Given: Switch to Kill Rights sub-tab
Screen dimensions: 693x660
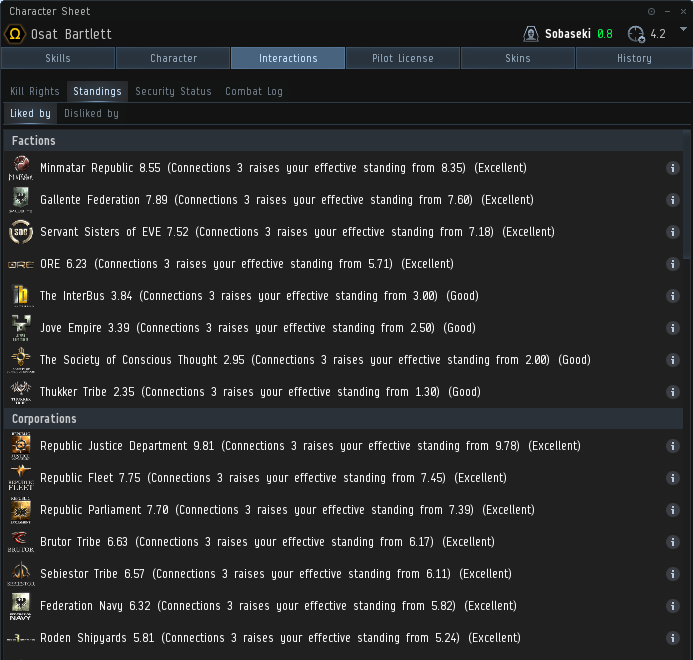Looking at the screenshot, I should (34, 92).
